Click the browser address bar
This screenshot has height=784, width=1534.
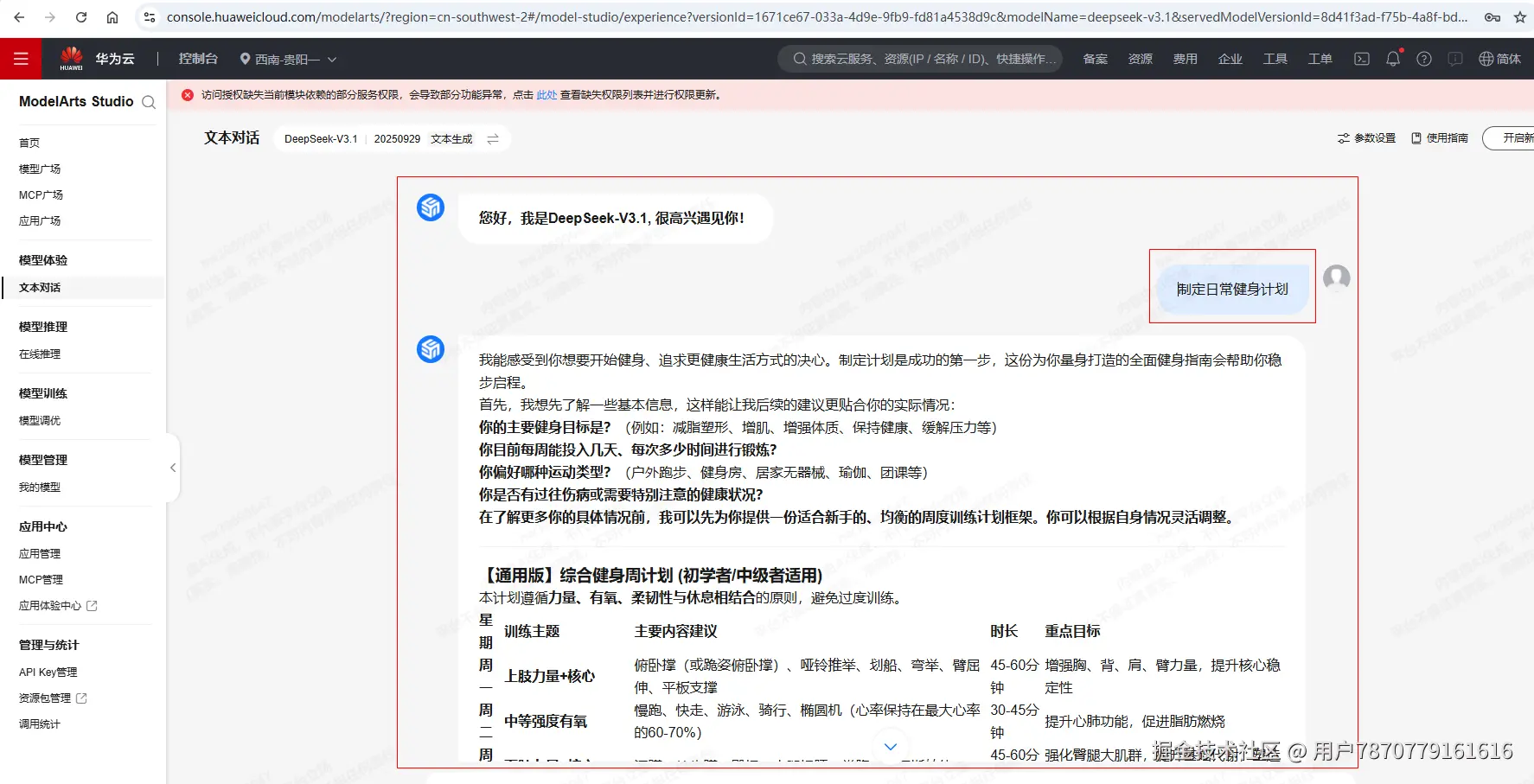(x=816, y=17)
